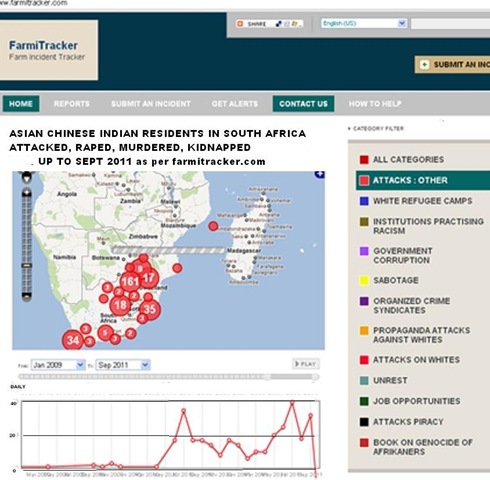Click the red All Categories color swatch
This screenshot has height=480, width=490.
(x=364, y=160)
